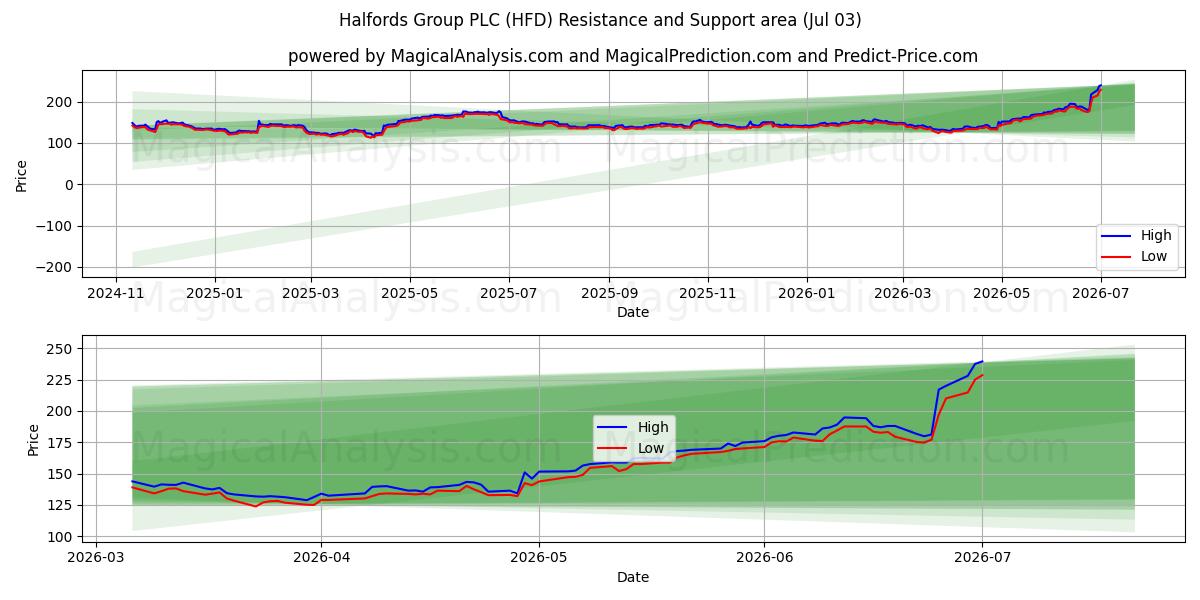Click top chart x-axis label '2026-07'

pyautogui.click(x=1102, y=292)
